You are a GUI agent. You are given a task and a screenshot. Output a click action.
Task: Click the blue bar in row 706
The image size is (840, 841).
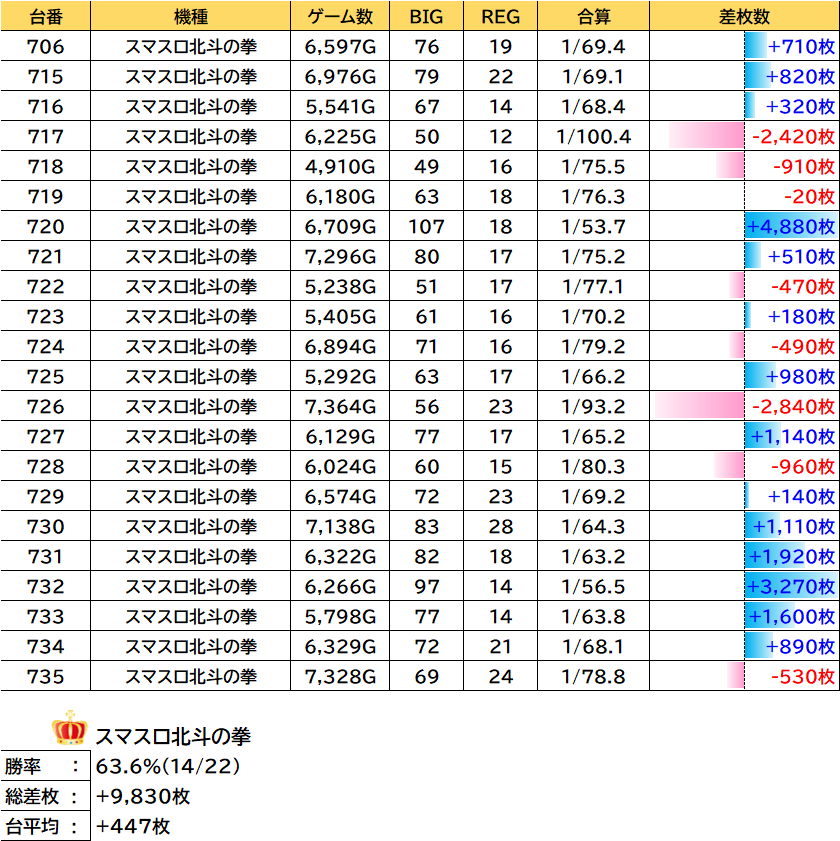coord(756,46)
